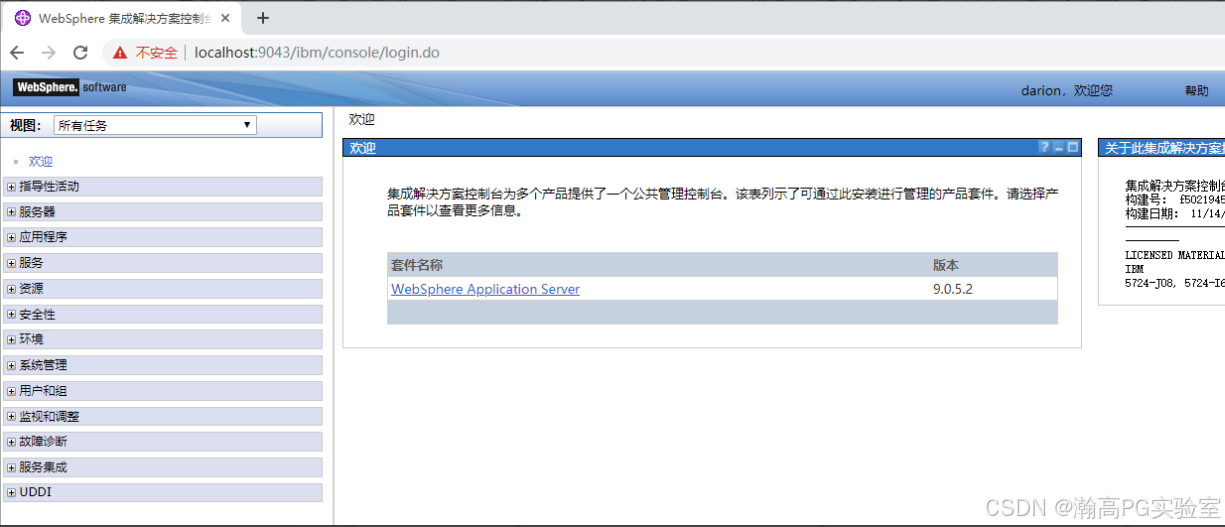The width and height of the screenshot is (1225, 527).
Task: Open the 视图 所有任务 dropdown
Action: [x=156, y=125]
